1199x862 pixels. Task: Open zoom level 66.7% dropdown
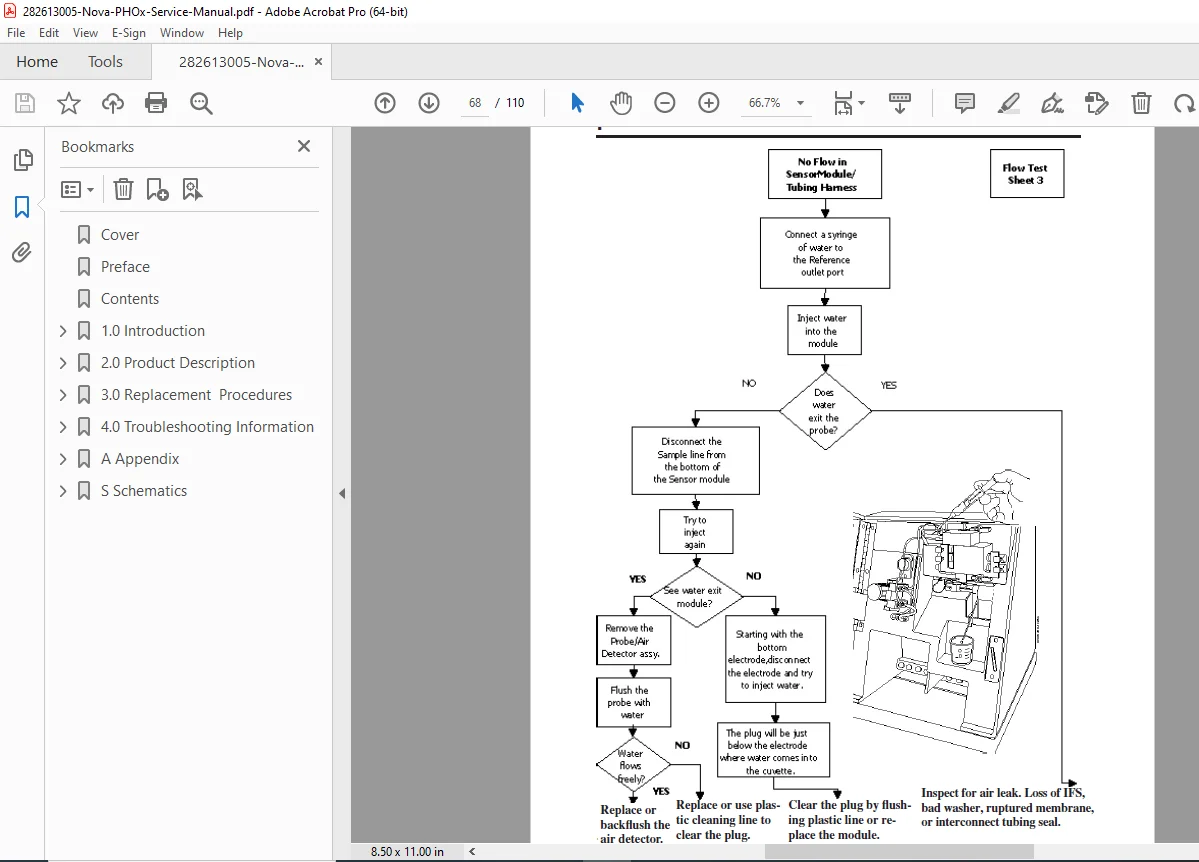(801, 102)
